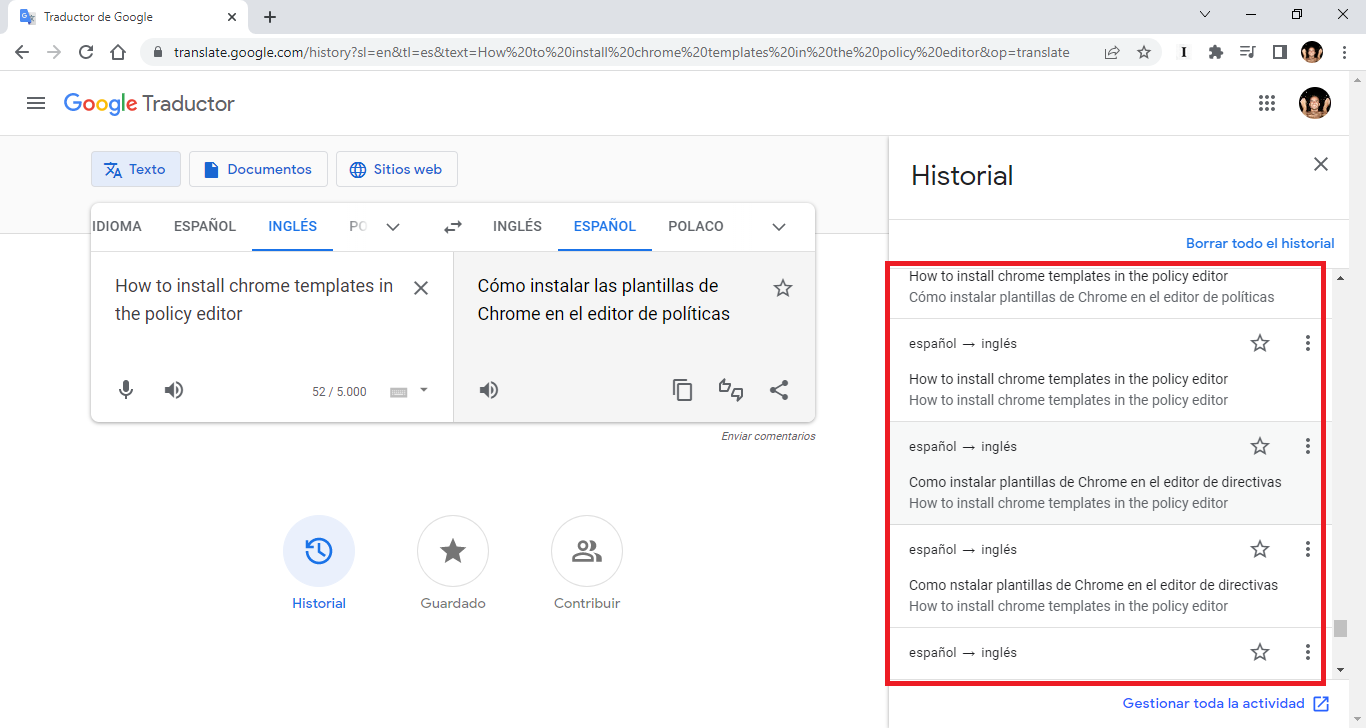Start voice input with the microphone
This screenshot has height=728, width=1366.
pos(126,390)
